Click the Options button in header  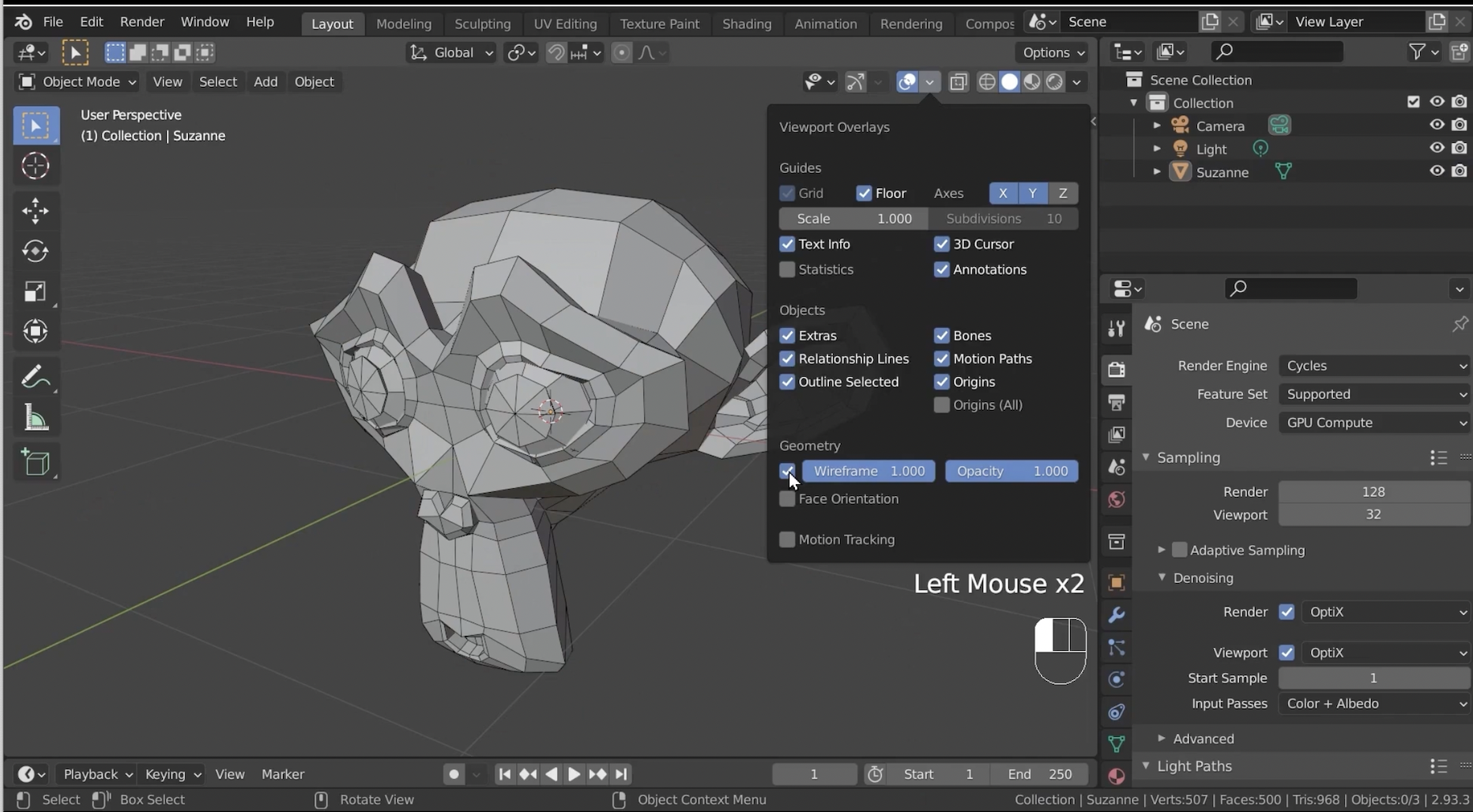coord(1053,52)
